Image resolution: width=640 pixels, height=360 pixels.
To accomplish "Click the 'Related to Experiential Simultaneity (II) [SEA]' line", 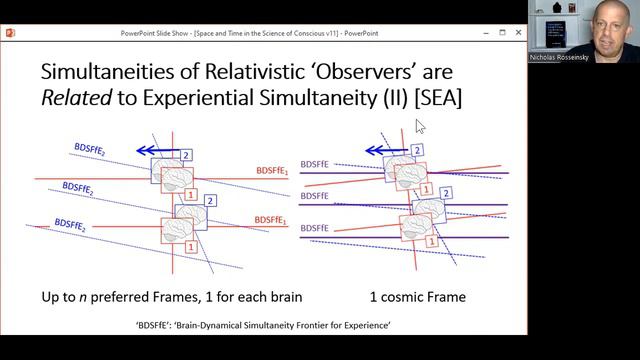I will pyautogui.click(x=251, y=98).
